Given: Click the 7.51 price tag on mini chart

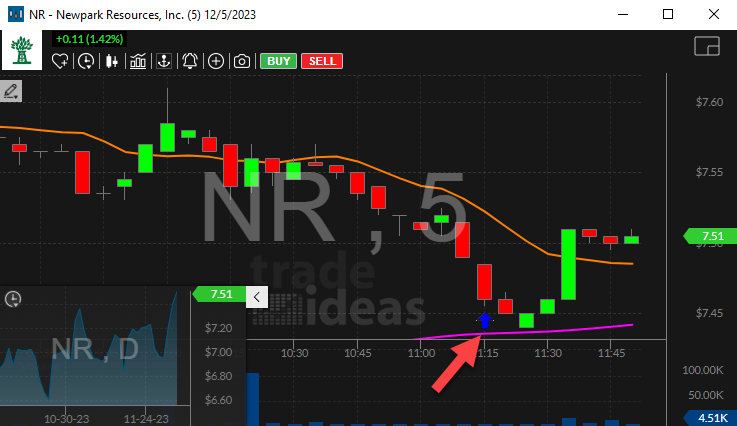Looking at the screenshot, I should click(x=219, y=294).
